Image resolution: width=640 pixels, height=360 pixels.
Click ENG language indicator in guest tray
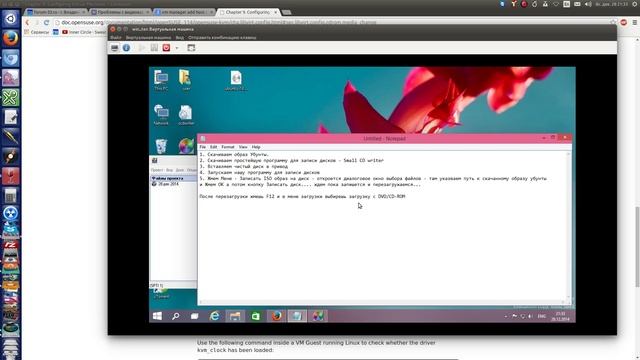click(542, 316)
